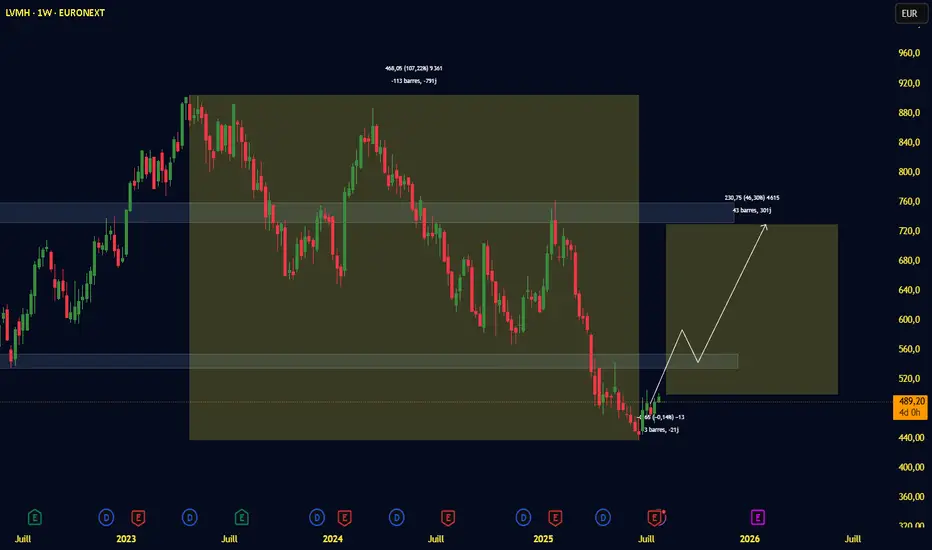
Task: Click the 920,0 price scale label
Action: pyautogui.click(x=909, y=83)
